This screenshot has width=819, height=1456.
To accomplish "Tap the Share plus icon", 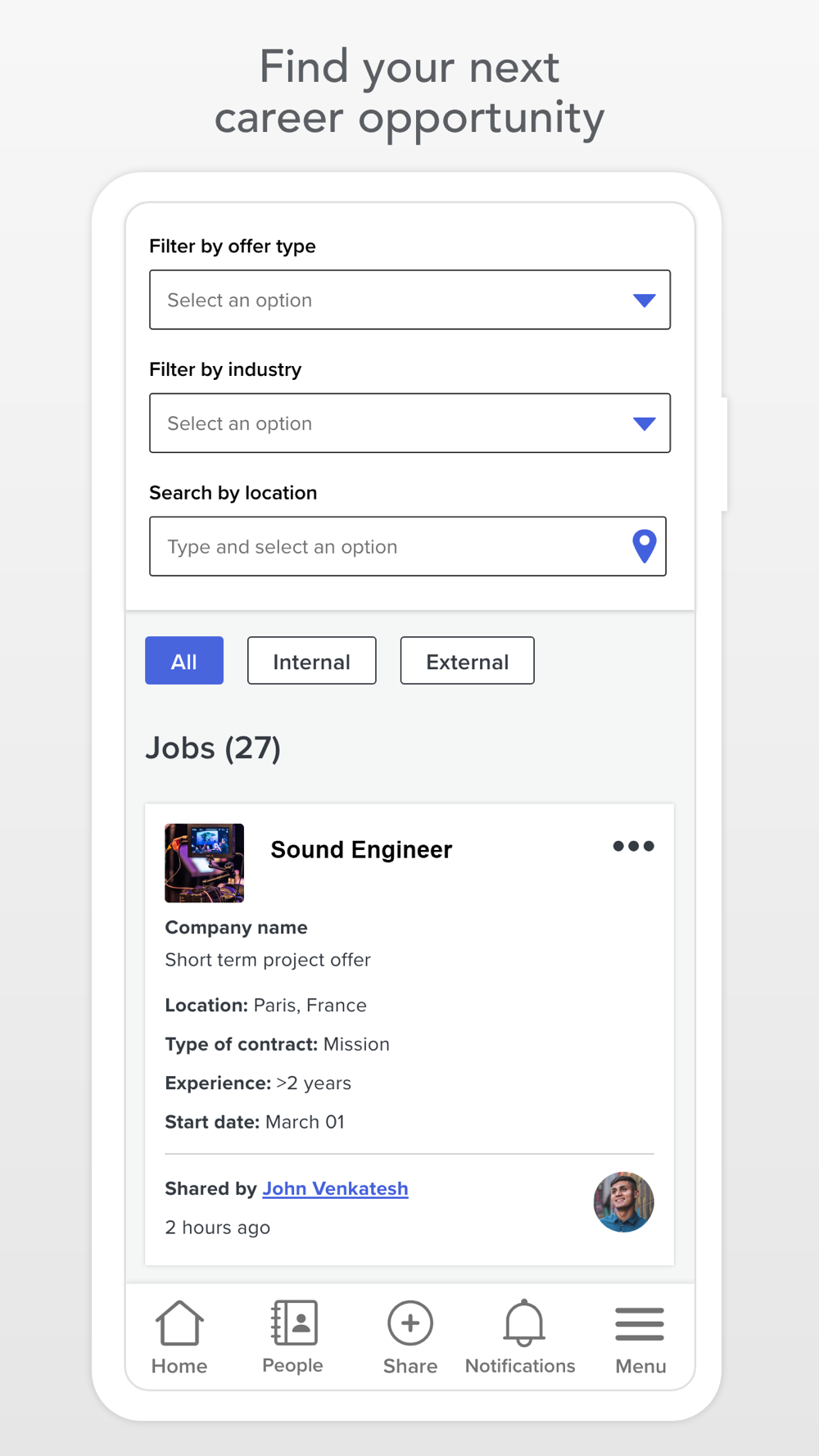I will (x=410, y=1323).
